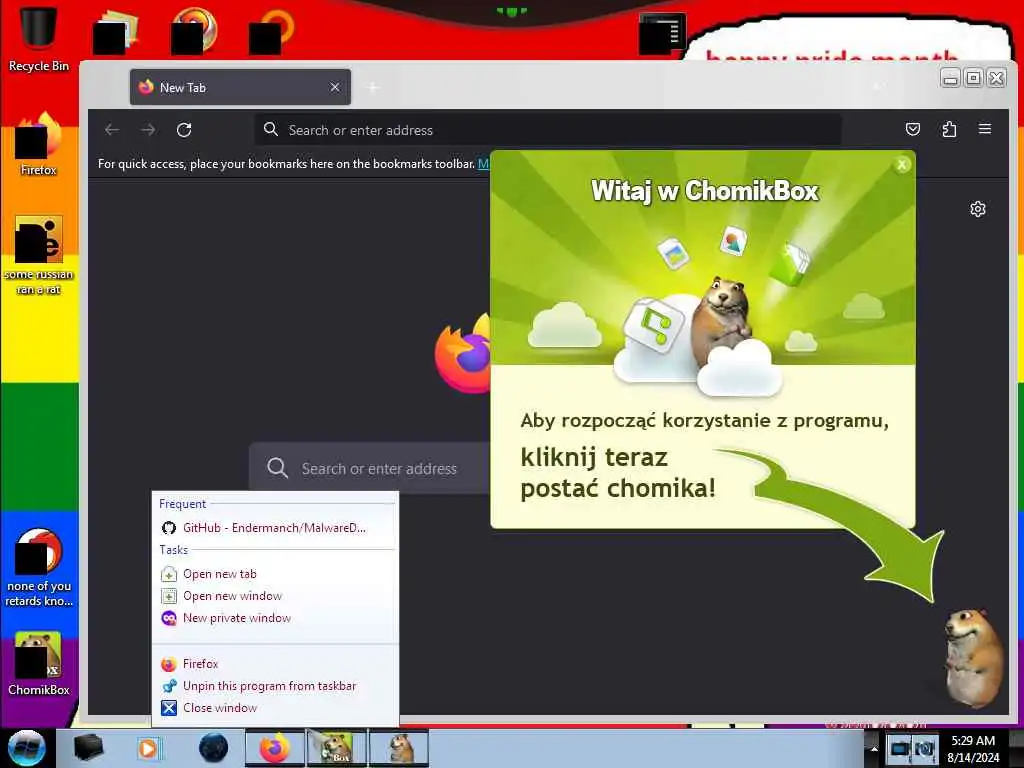Open the Firefox extensions puzzle icon
Viewport: 1024px width, 768px height.
(949, 129)
